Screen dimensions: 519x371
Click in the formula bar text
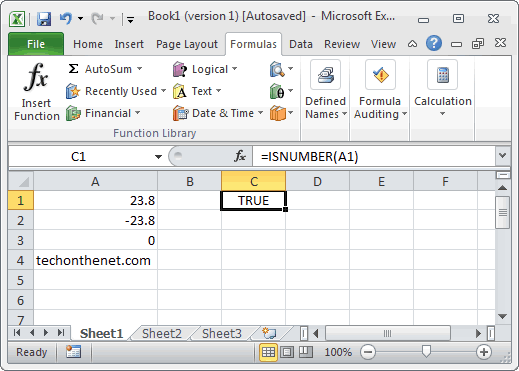pyautogui.click(x=373, y=156)
